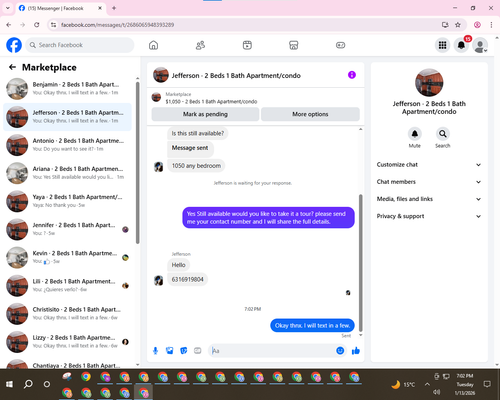Send a thumbs-up like
The image size is (500, 400).
(356, 351)
